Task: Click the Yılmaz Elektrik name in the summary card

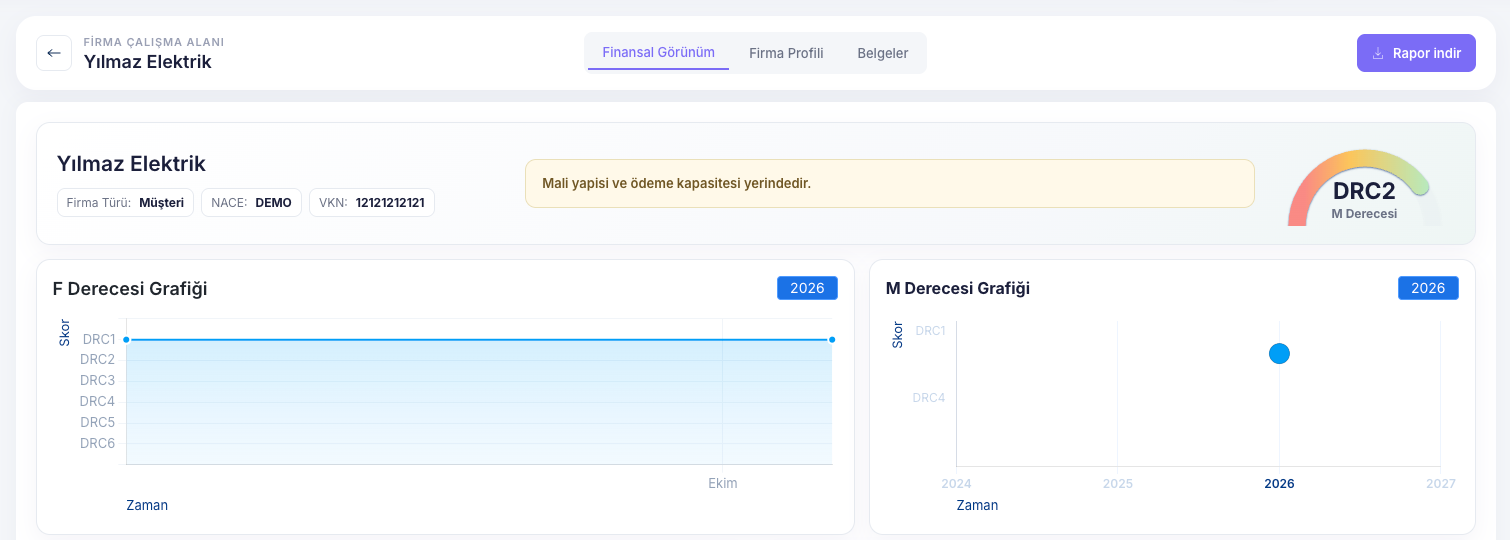Action: [131, 164]
